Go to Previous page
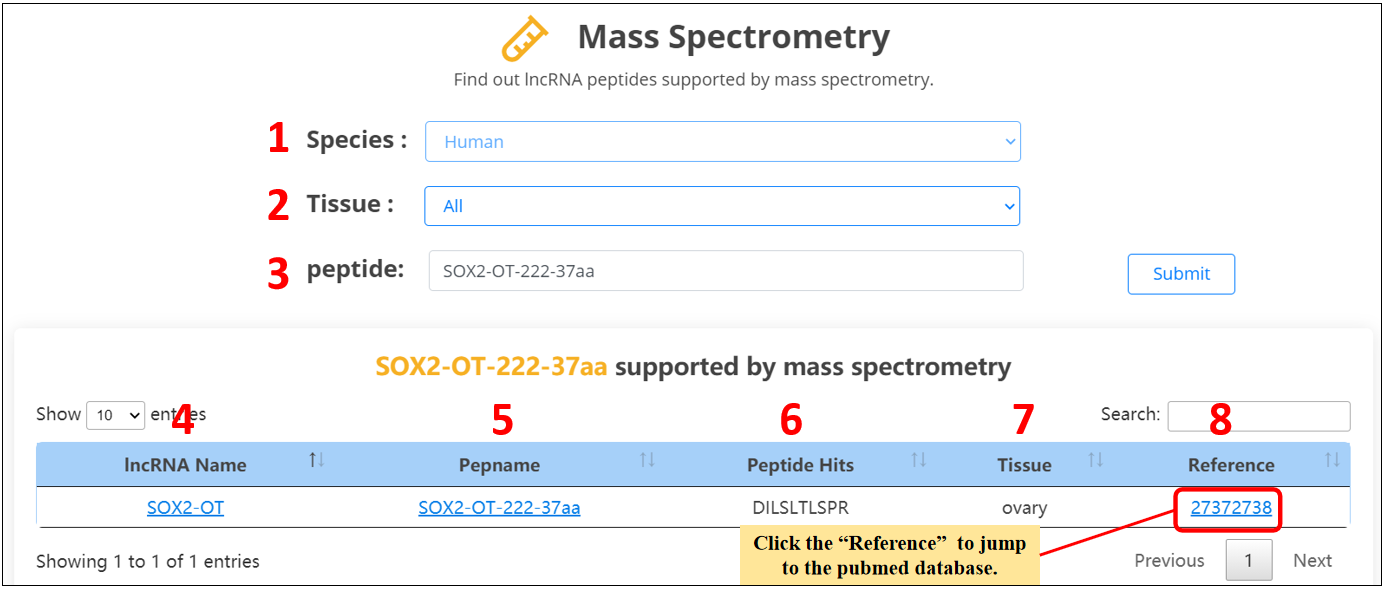The height and width of the screenshot is (589, 1384). coord(1169,561)
